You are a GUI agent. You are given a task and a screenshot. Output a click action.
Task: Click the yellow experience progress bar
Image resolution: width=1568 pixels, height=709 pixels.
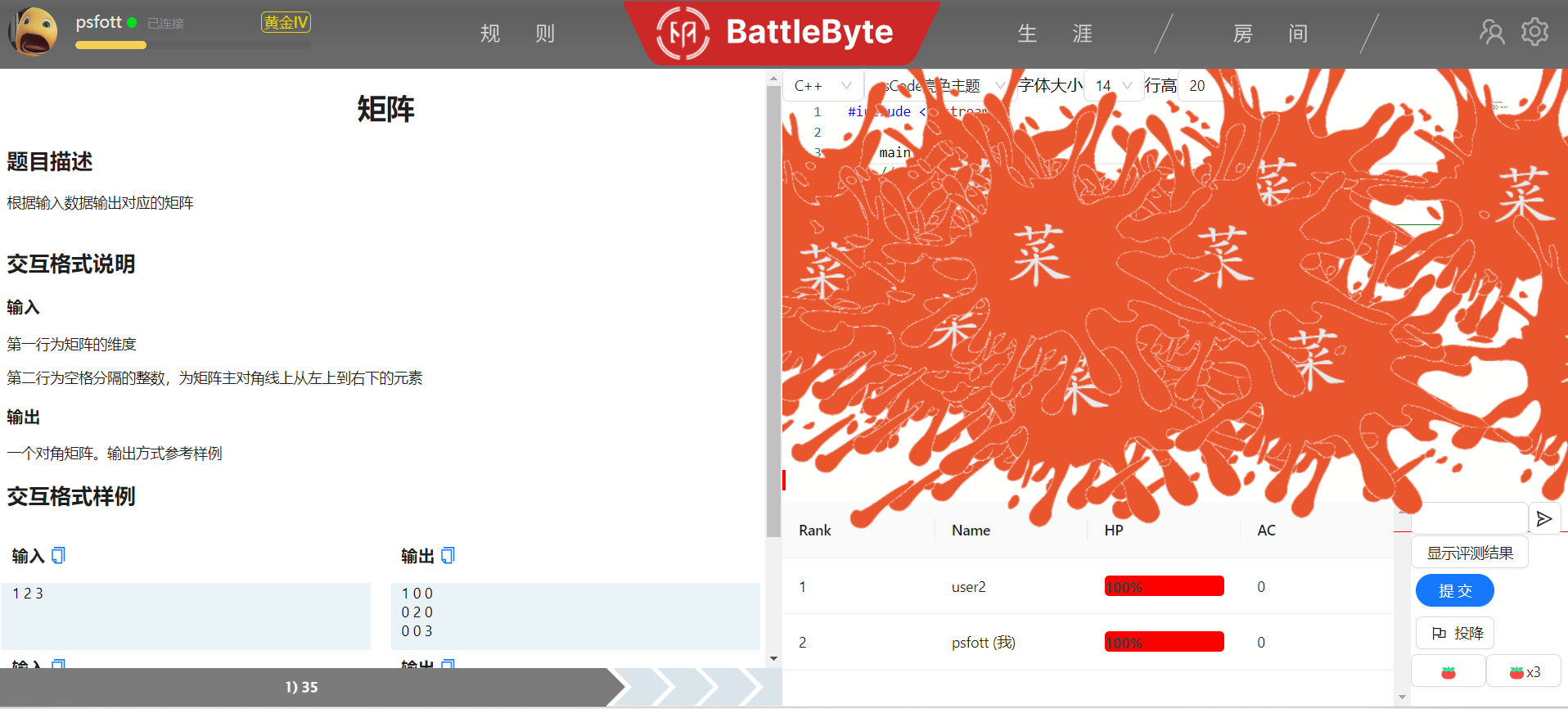(110, 45)
